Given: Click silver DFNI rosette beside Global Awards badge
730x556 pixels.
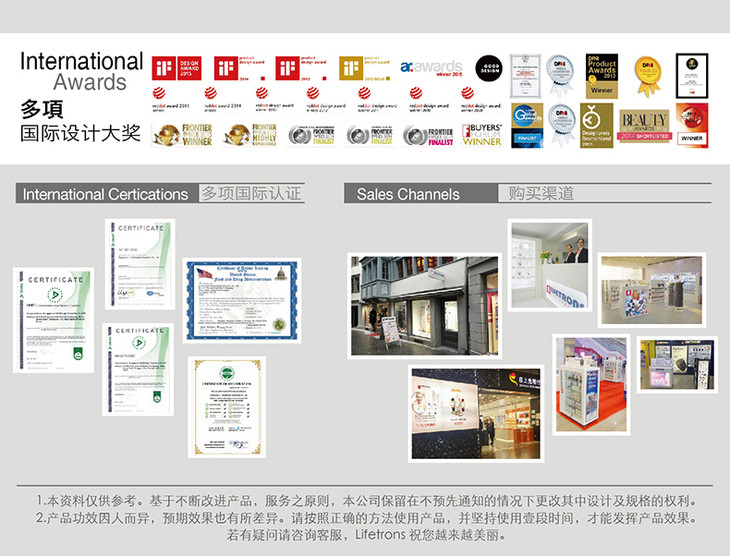Looking at the screenshot, I should pyautogui.click(x=561, y=125).
